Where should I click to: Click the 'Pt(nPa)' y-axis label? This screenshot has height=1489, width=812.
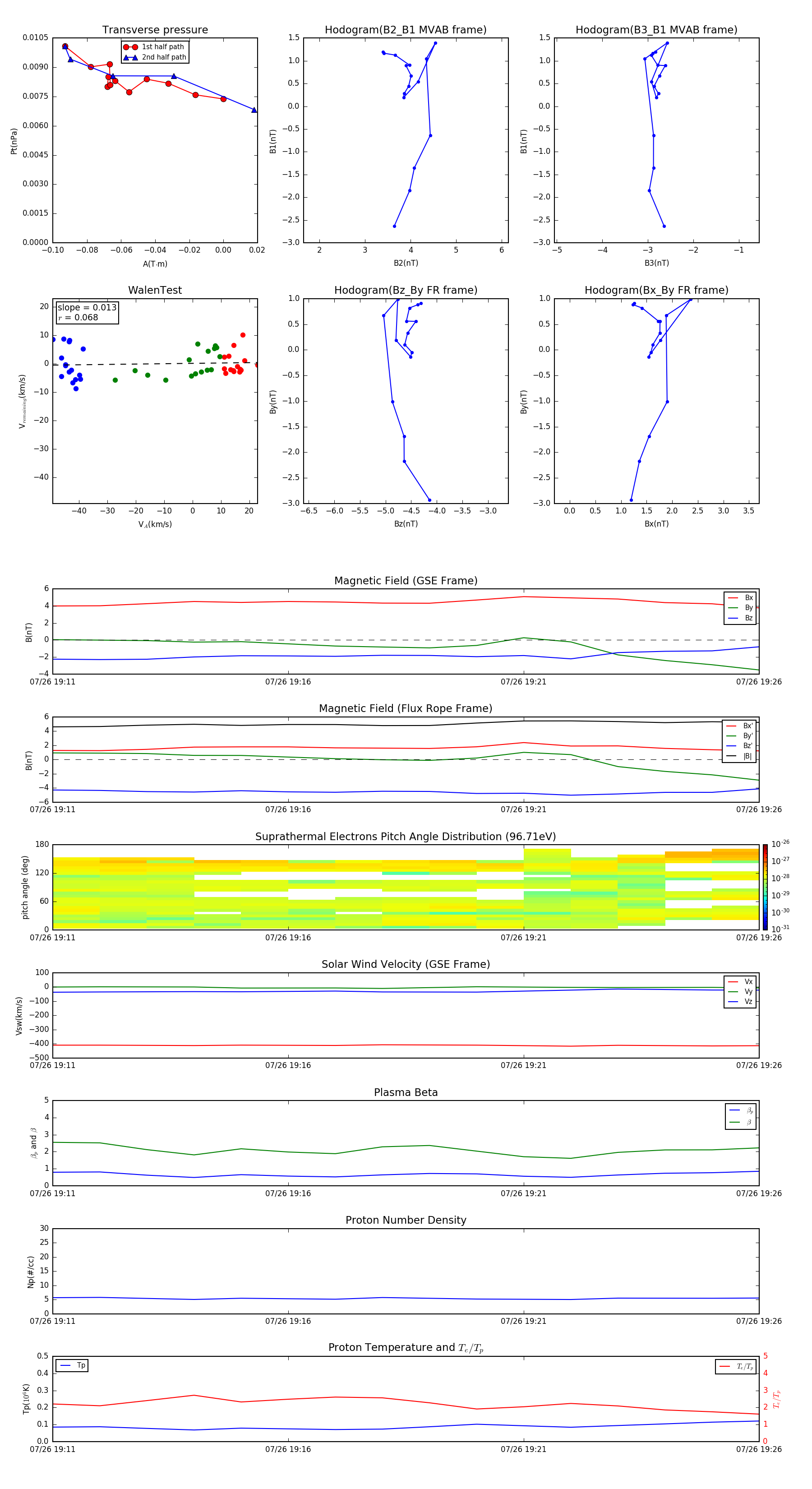(x=14, y=141)
